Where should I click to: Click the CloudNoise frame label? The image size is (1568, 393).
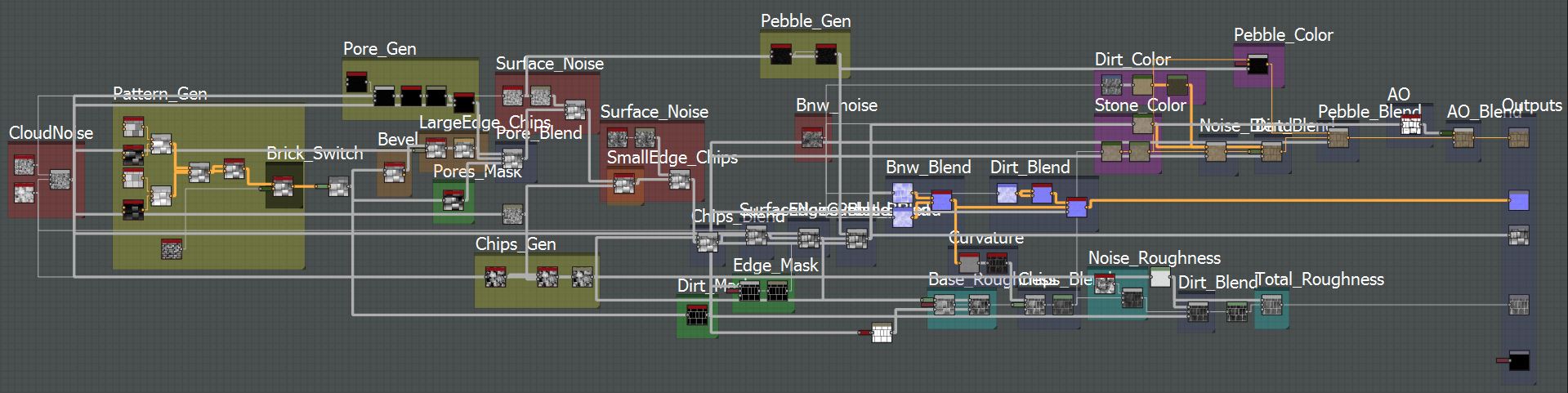click(51, 133)
